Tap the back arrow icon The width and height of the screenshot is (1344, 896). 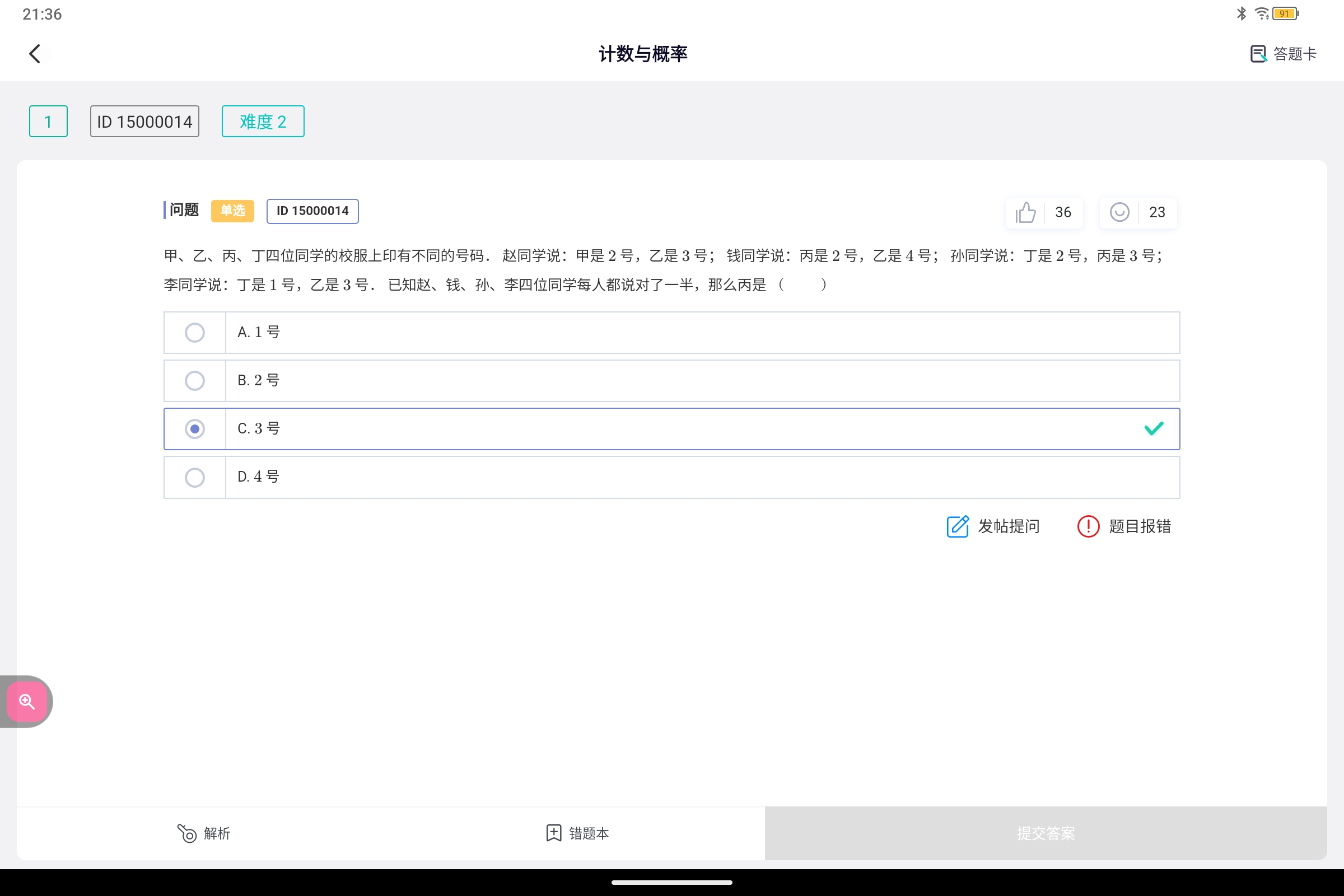(x=35, y=54)
